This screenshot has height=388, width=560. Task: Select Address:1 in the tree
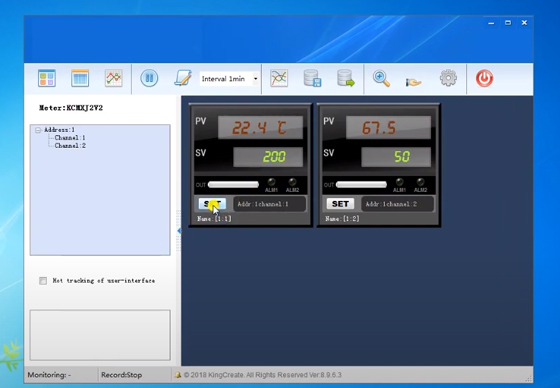59,130
